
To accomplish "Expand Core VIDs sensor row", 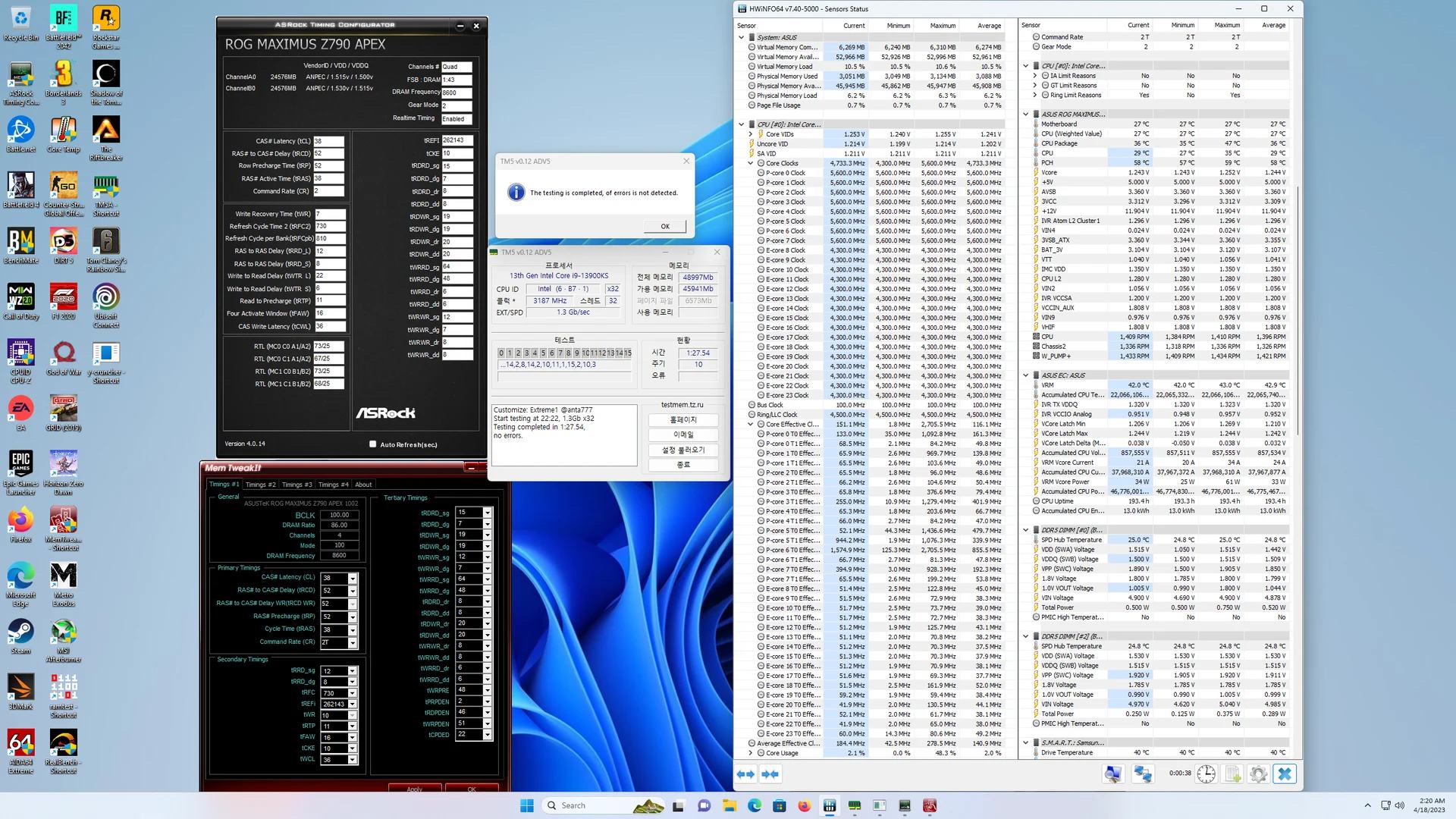I will [751, 134].
